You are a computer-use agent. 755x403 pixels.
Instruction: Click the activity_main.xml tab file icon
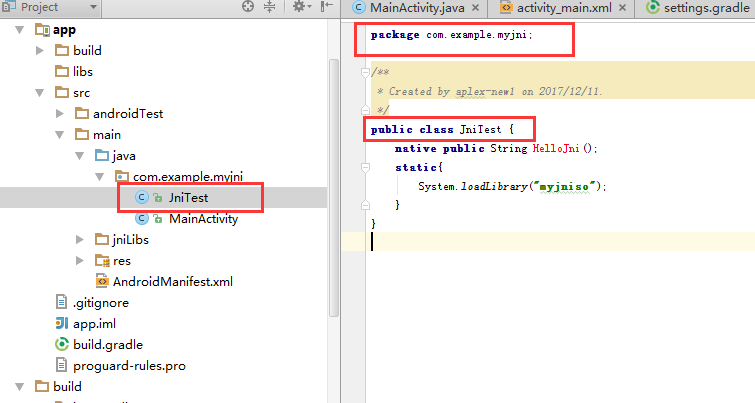[506, 7]
